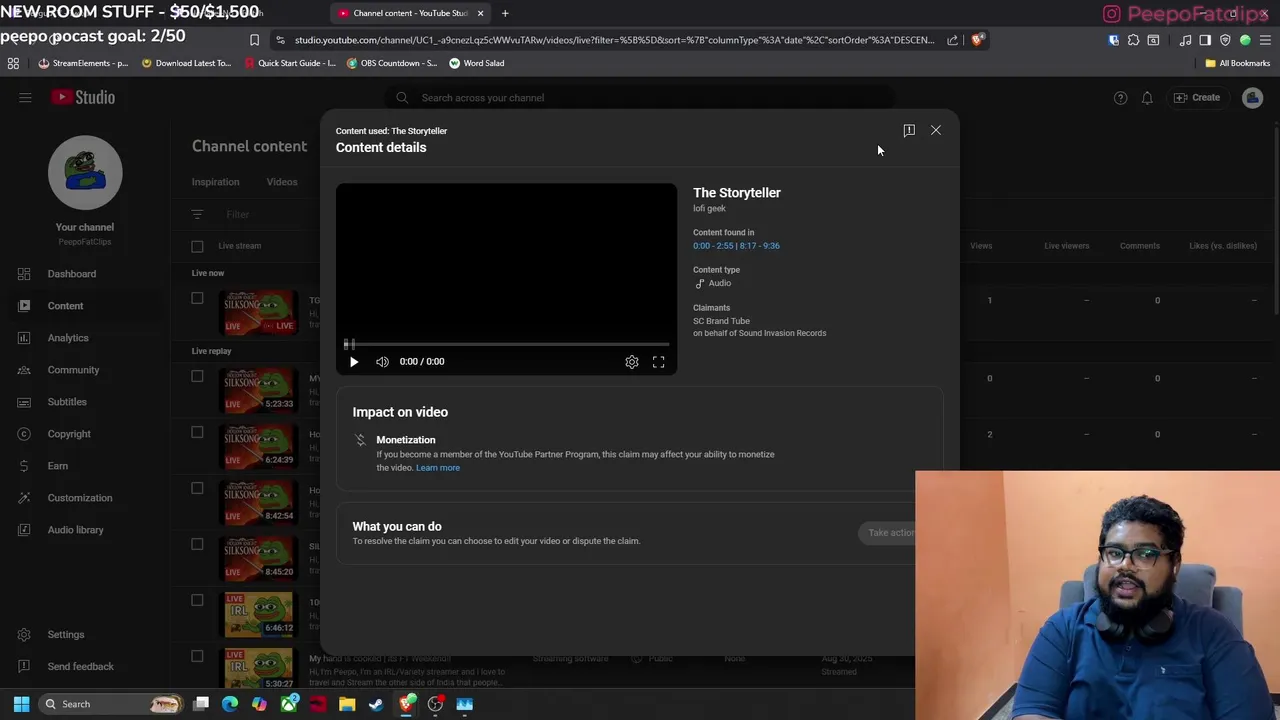Open Content in the sidebar
The width and height of the screenshot is (1280, 720).
65,306
